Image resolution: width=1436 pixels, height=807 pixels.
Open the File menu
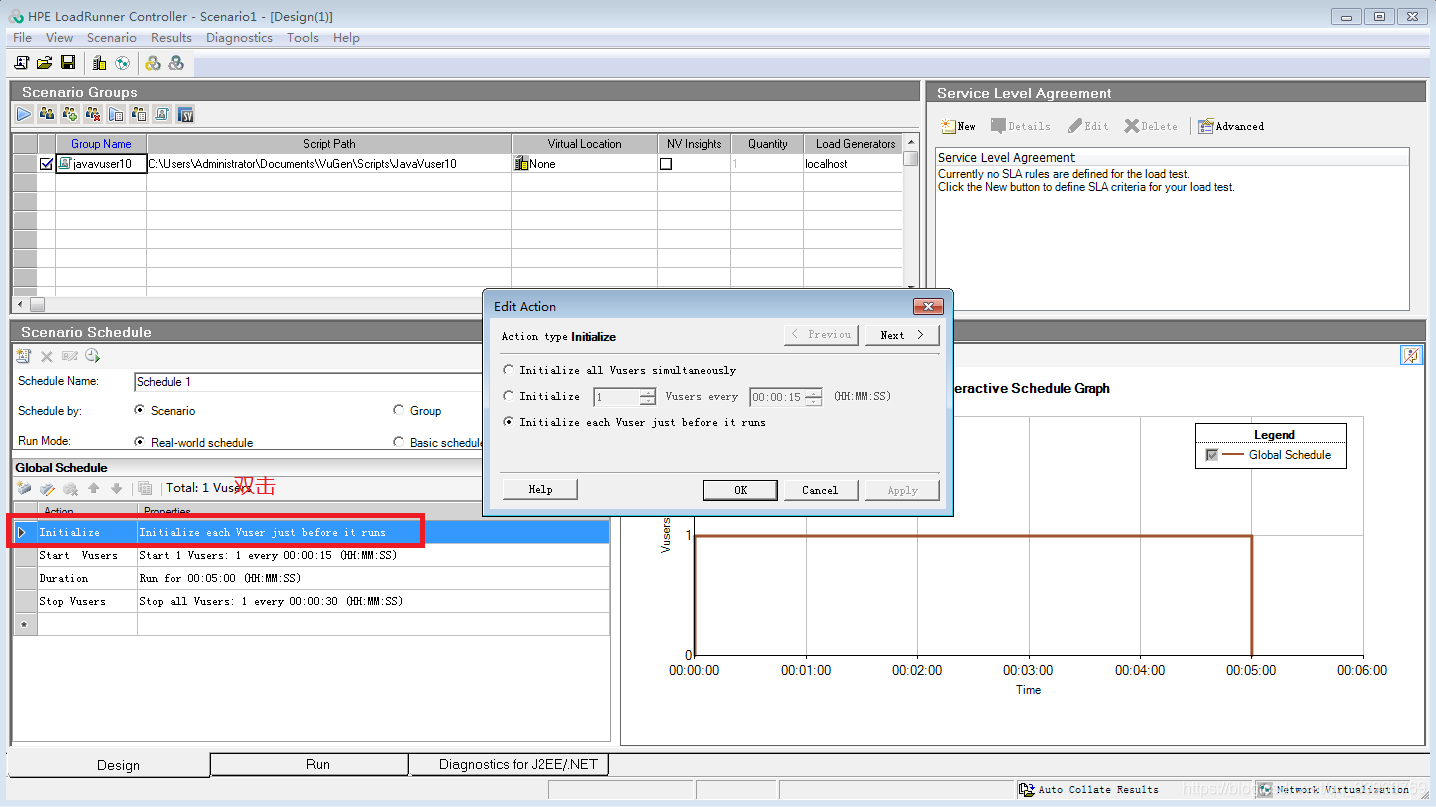22,38
